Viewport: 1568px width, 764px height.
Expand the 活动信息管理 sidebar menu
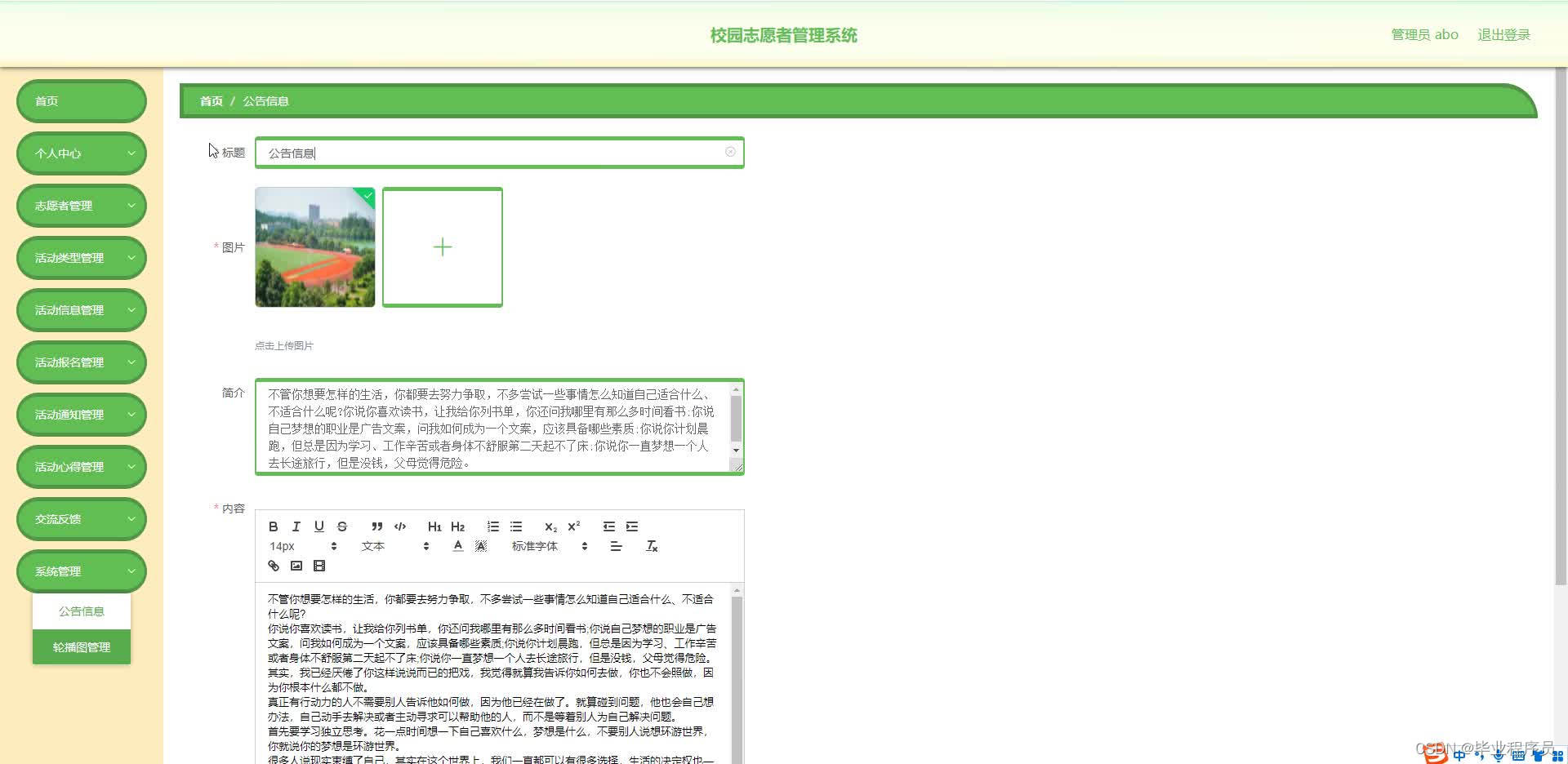tap(82, 310)
